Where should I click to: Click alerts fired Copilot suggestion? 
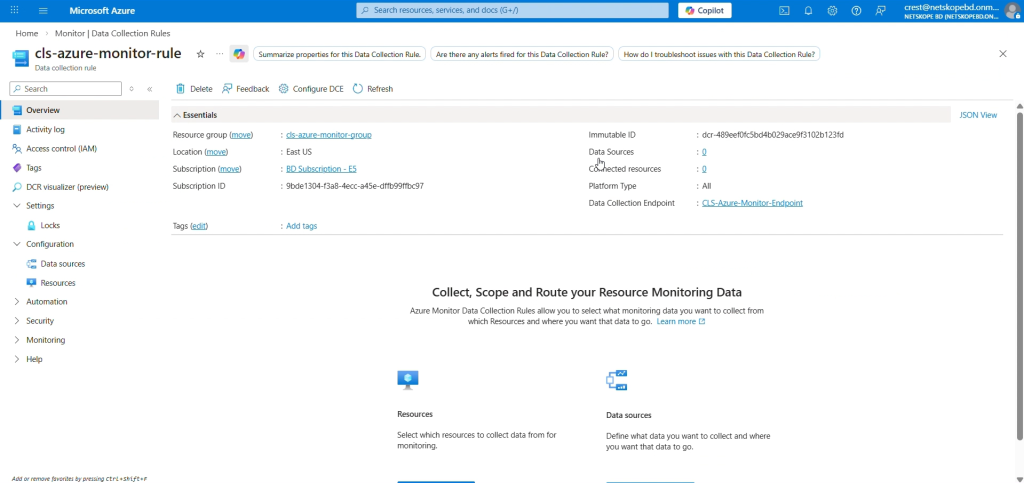click(522, 54)
